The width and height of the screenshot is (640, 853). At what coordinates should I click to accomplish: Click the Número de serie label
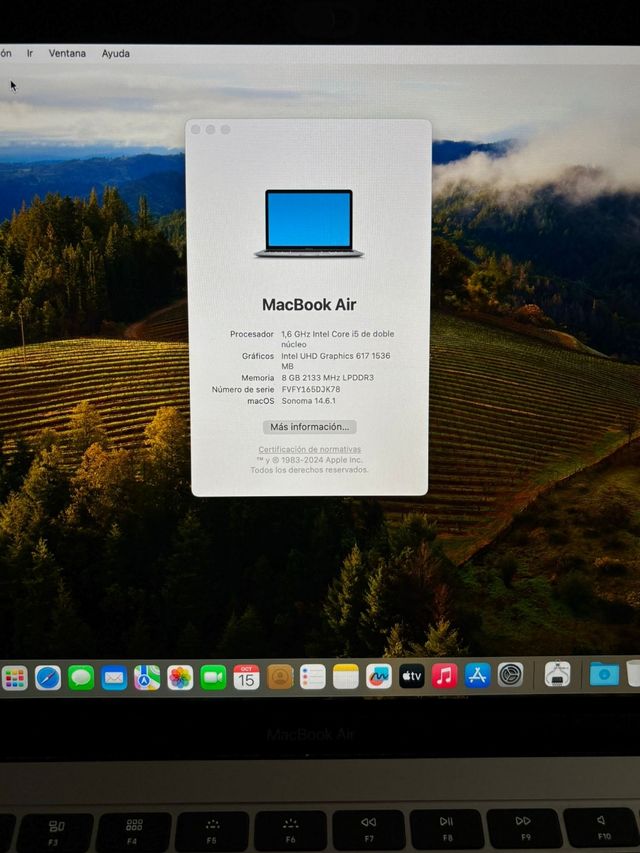[x=243, y=390]
